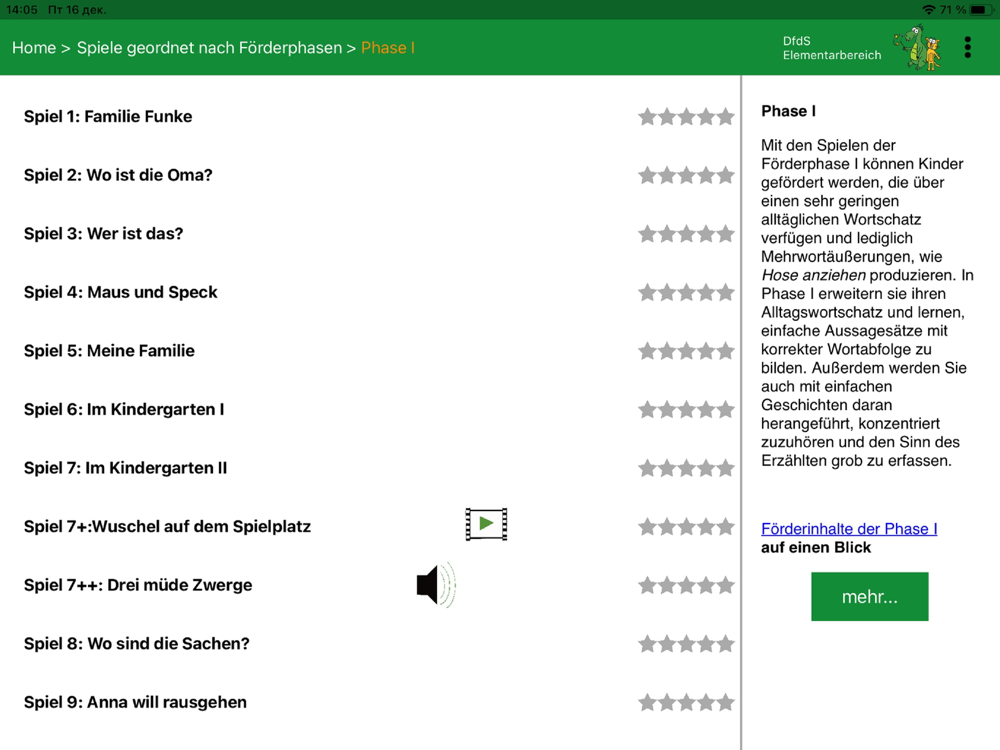This screenshot has width=1000, height=750.
Task: Rate Familie Funke five stars
Action: pyautogui.click(x=725, y=117)
